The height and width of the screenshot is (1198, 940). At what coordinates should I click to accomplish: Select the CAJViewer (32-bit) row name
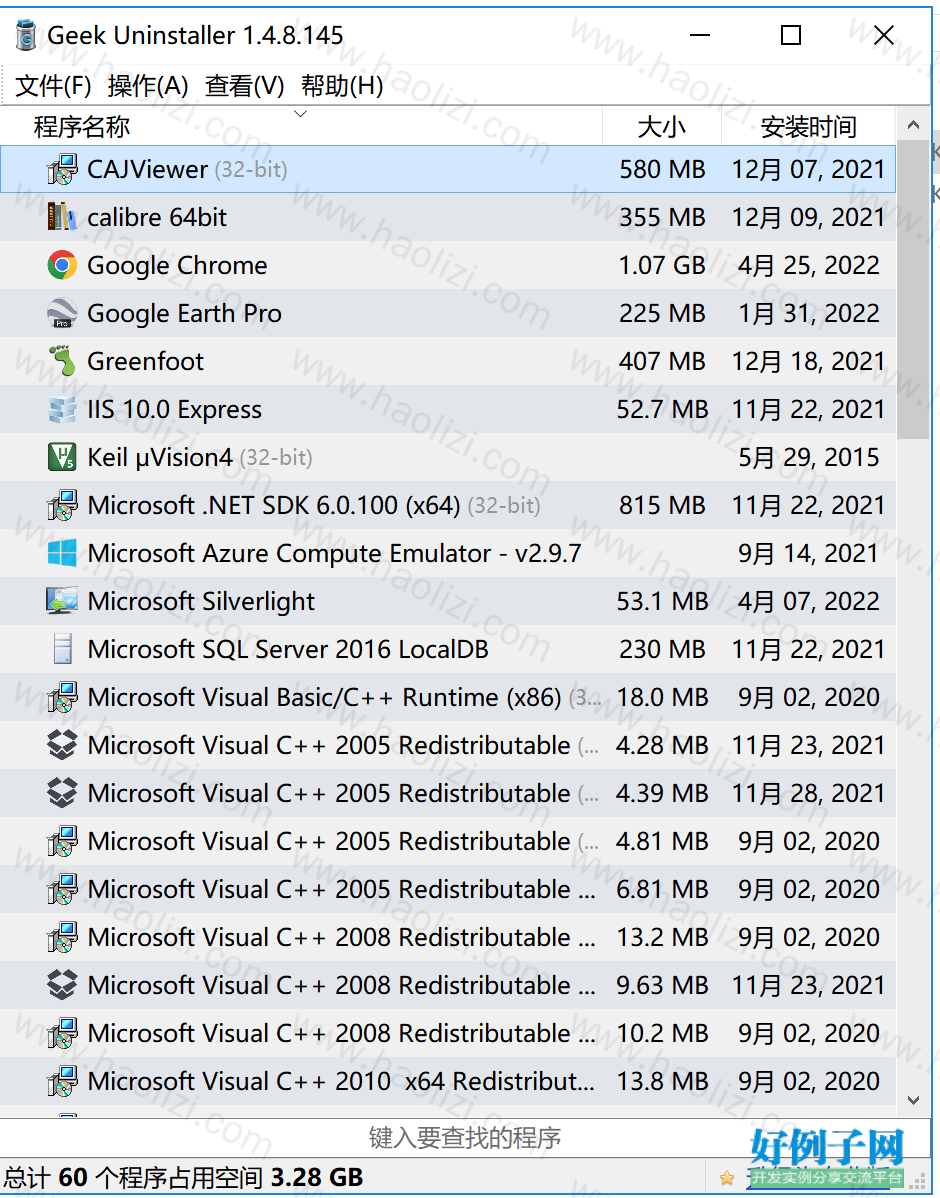(187, 170)
